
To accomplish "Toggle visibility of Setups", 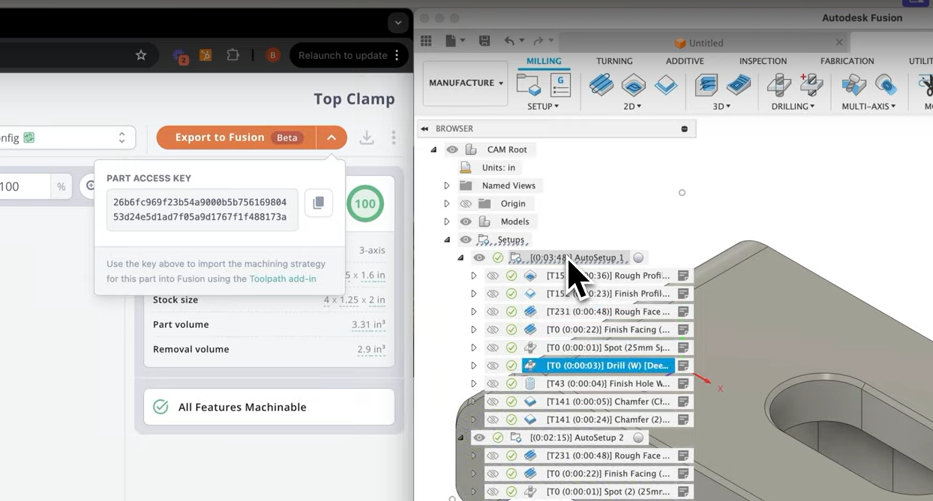I will tap(465, 240).
